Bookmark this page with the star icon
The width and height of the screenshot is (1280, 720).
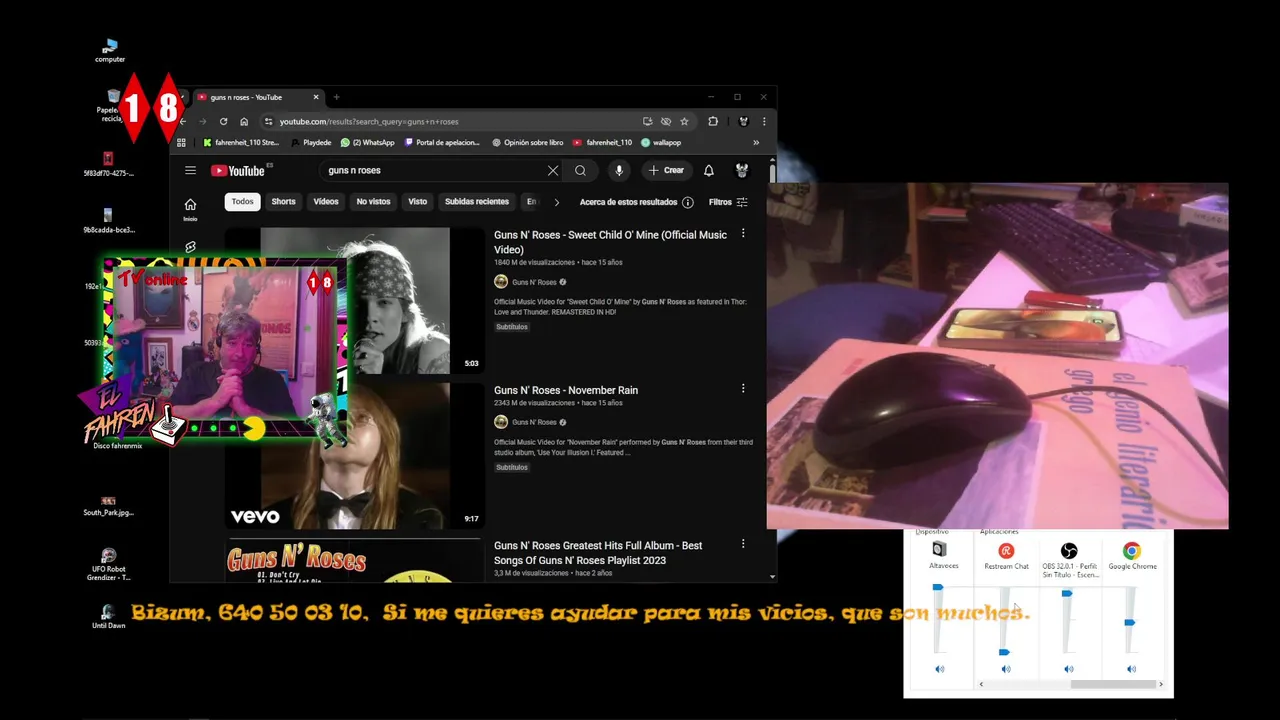pos(684,121)
